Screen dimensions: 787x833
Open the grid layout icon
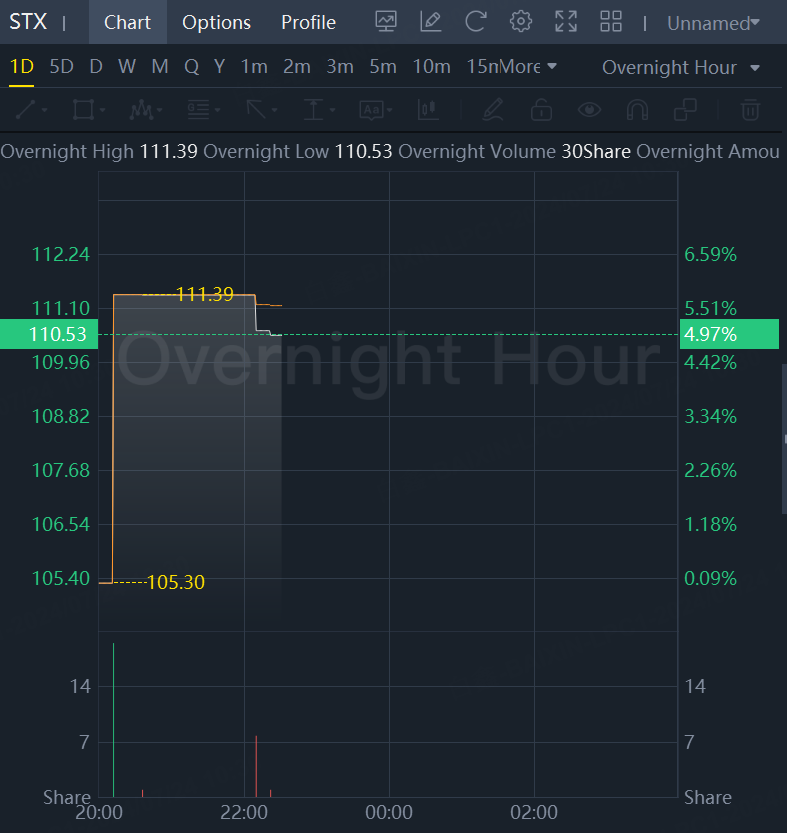tap(611, 22)
